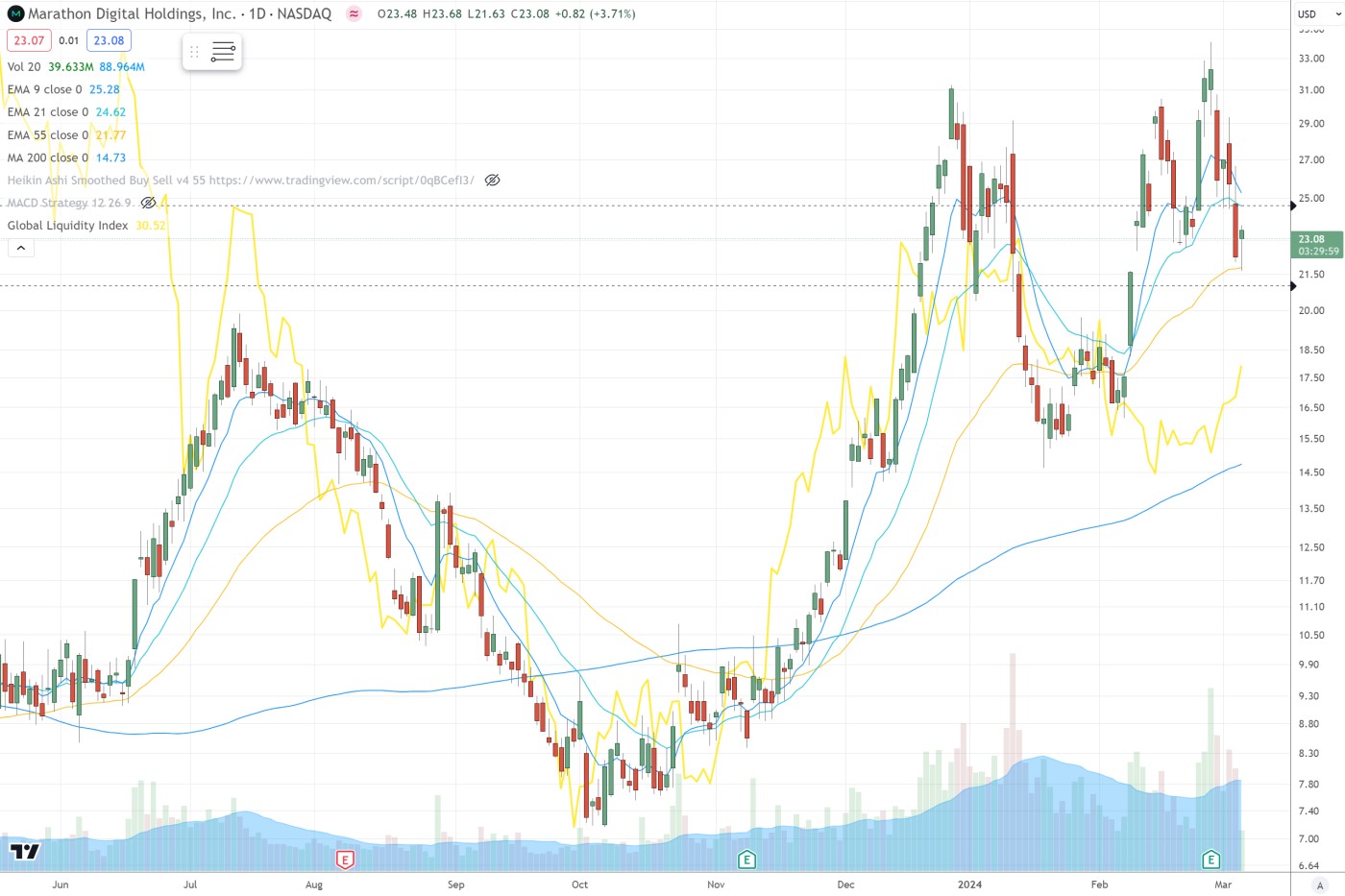The height and width of the screenshot is (896, 1345).
Task: Click the TradingView logo in the bottom left
Action: pyautogui.click(x=25, y=851)
